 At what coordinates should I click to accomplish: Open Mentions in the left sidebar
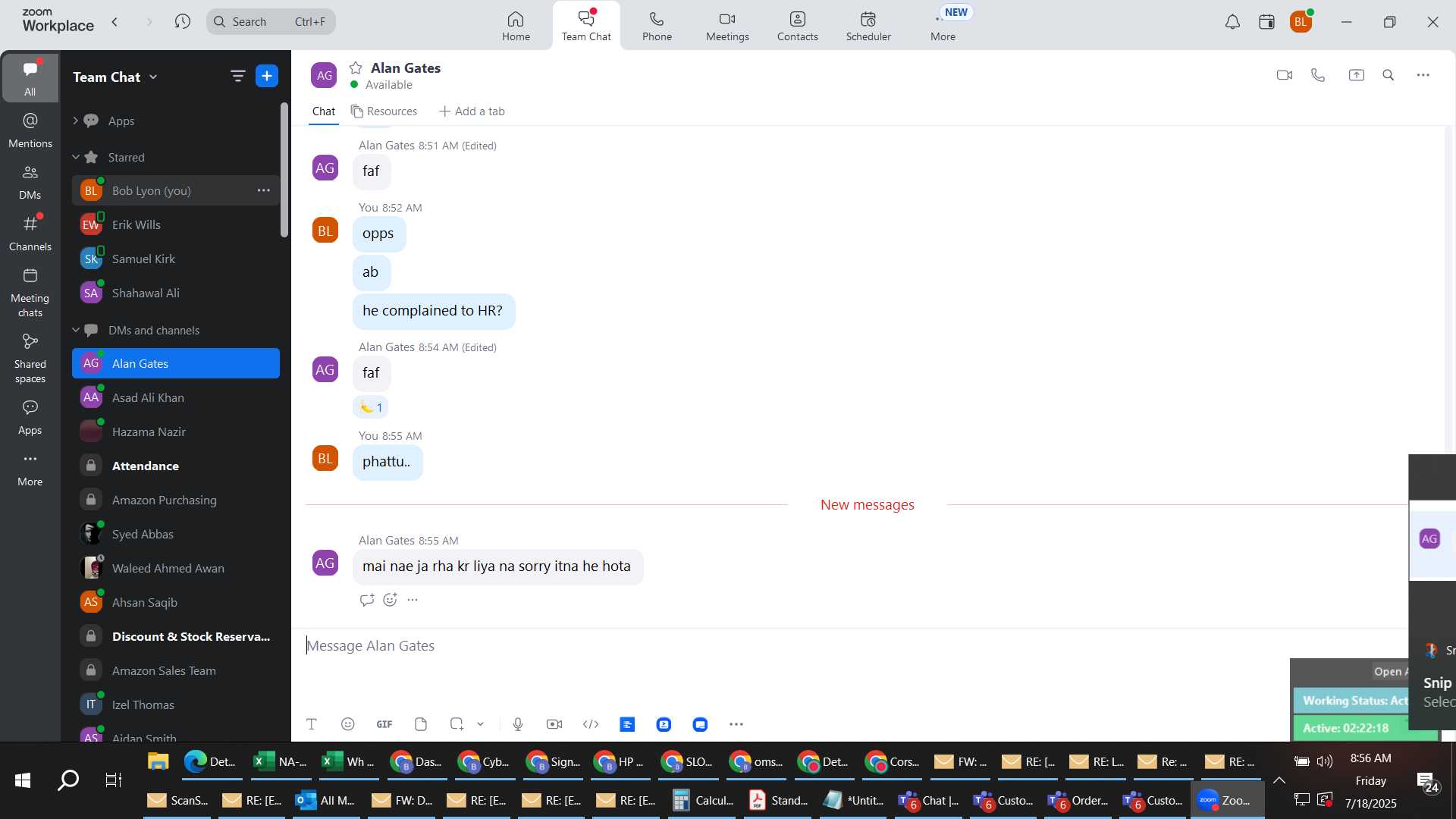click(30, 130)
